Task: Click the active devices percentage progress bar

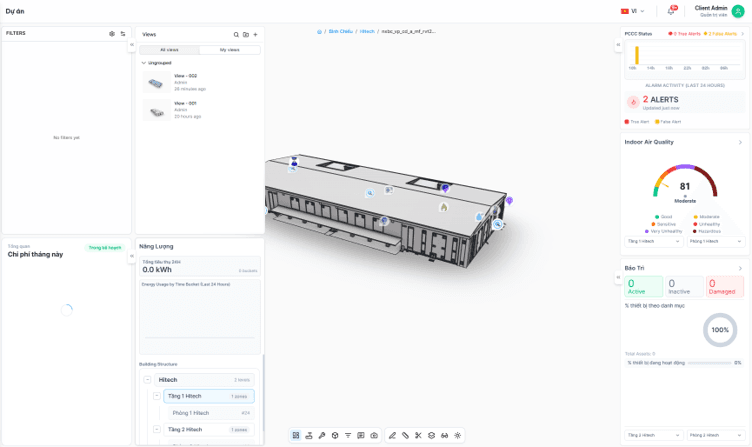Action: pyautogui.click(x=709, y=363)
